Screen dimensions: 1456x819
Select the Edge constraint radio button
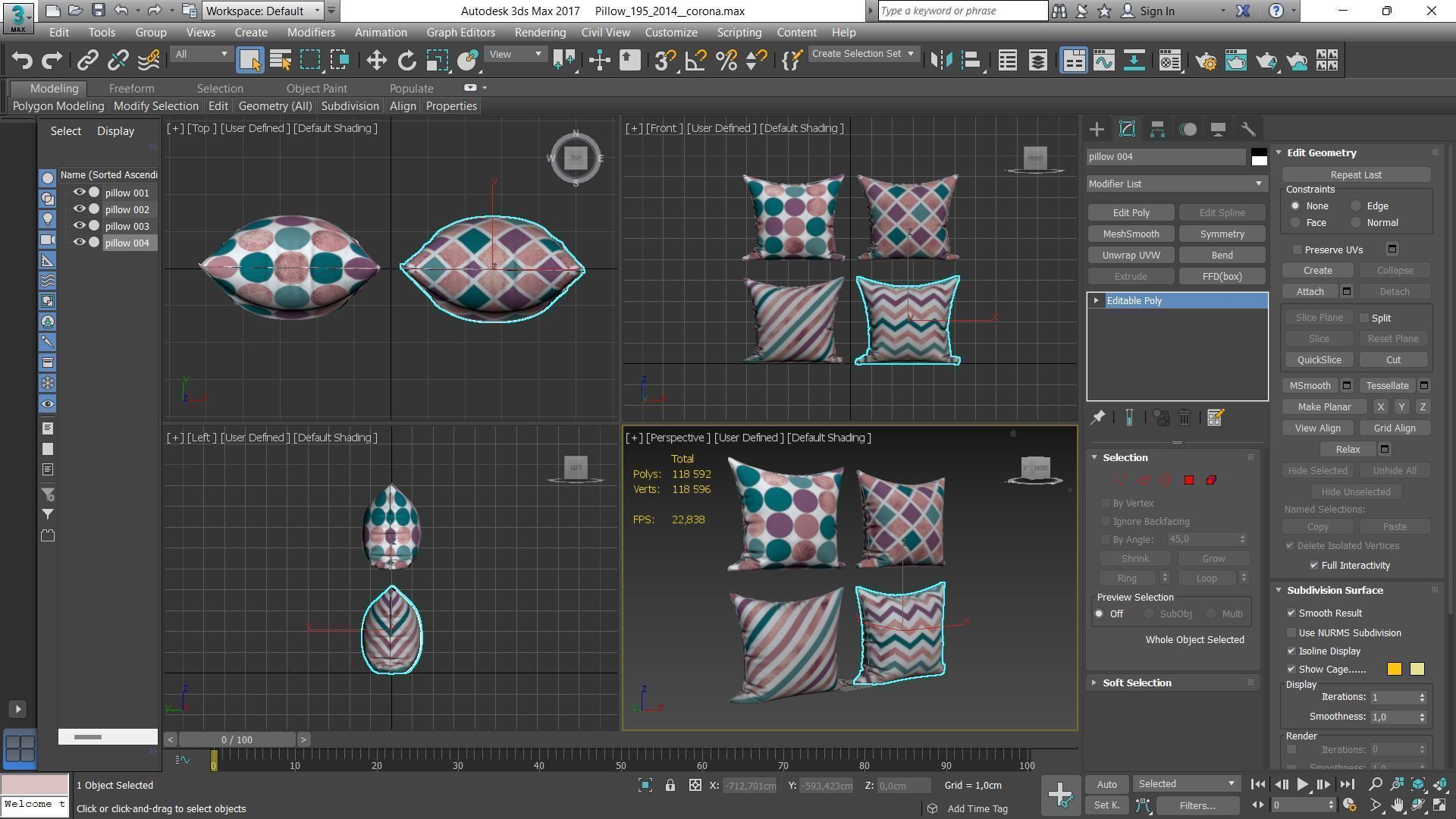1356,206
